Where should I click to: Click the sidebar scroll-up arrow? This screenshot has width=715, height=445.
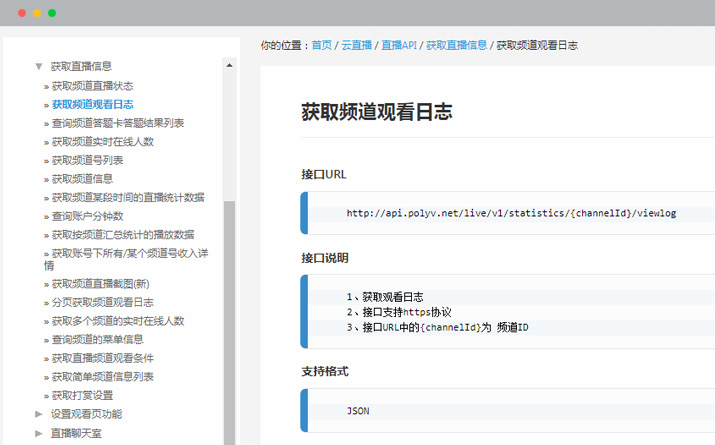pyautogui.click(x=229, y=65)
